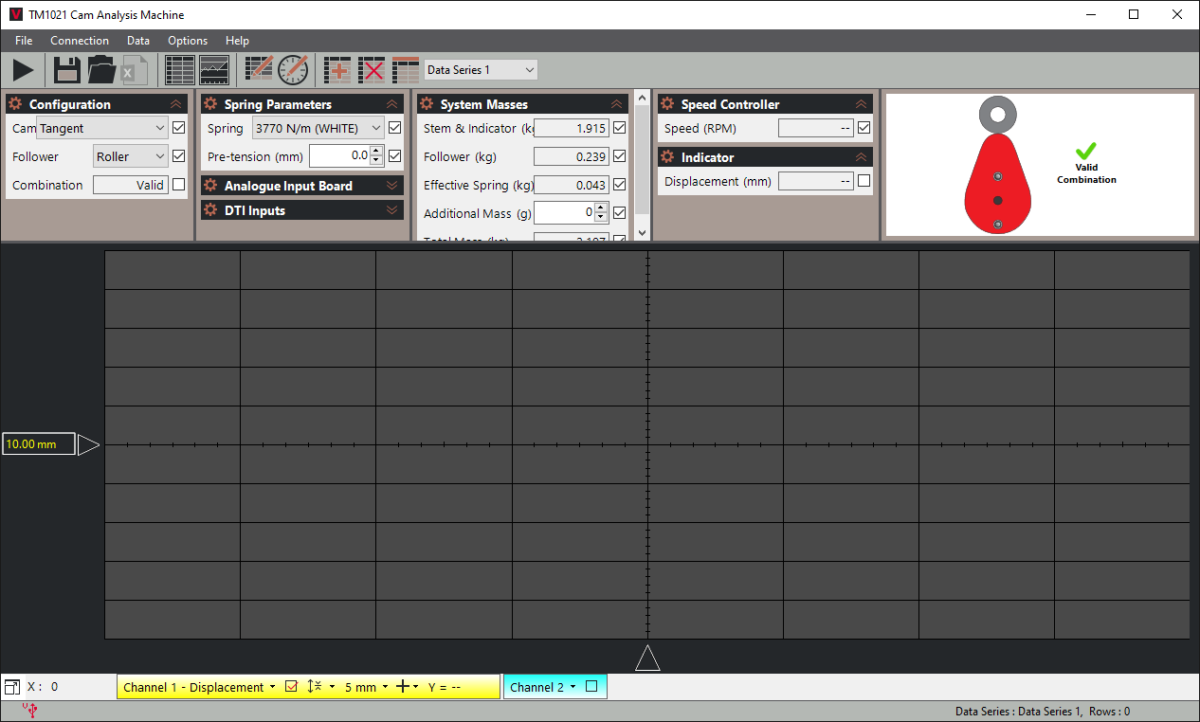
Task: Open the Connection menu
Action: [79, 41]
